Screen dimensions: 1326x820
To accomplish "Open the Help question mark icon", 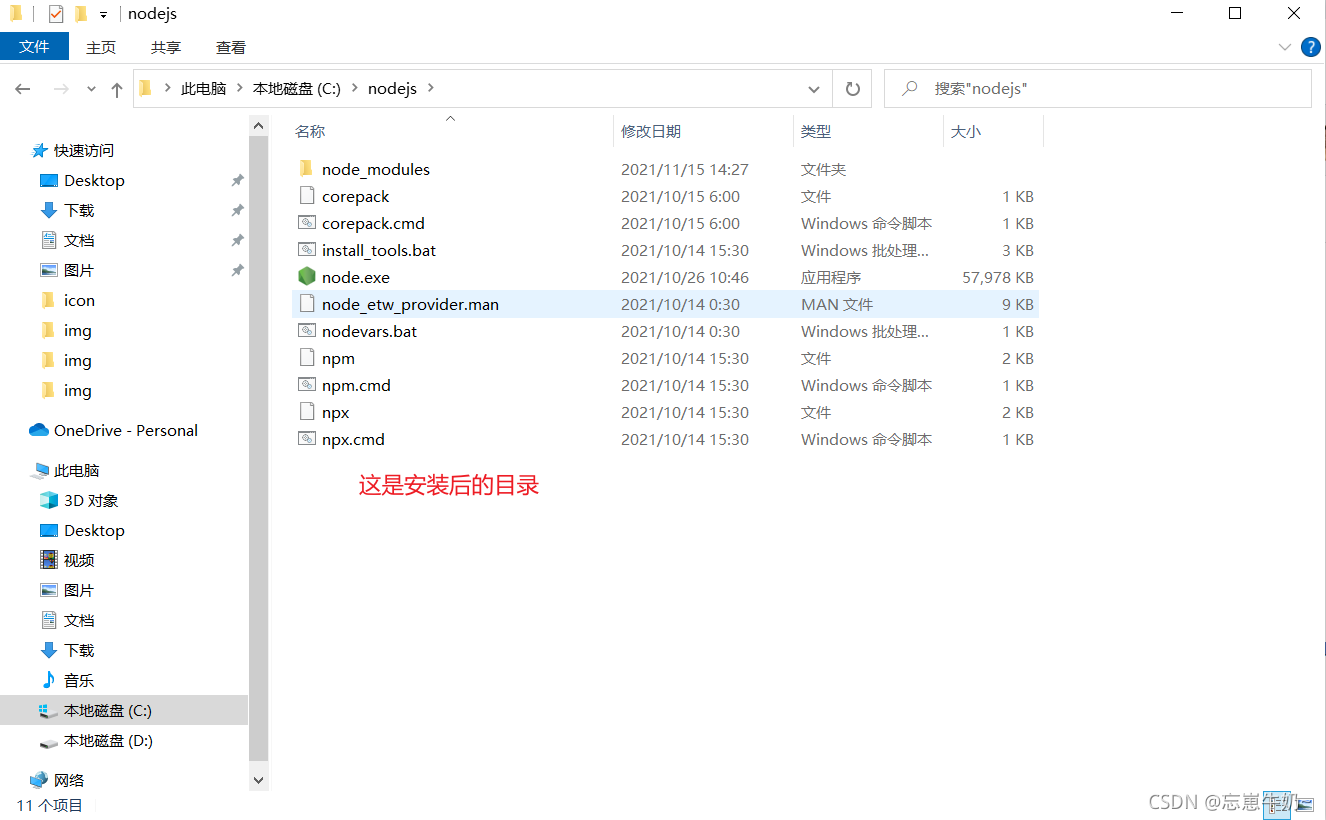I will tap(1310, 47).
